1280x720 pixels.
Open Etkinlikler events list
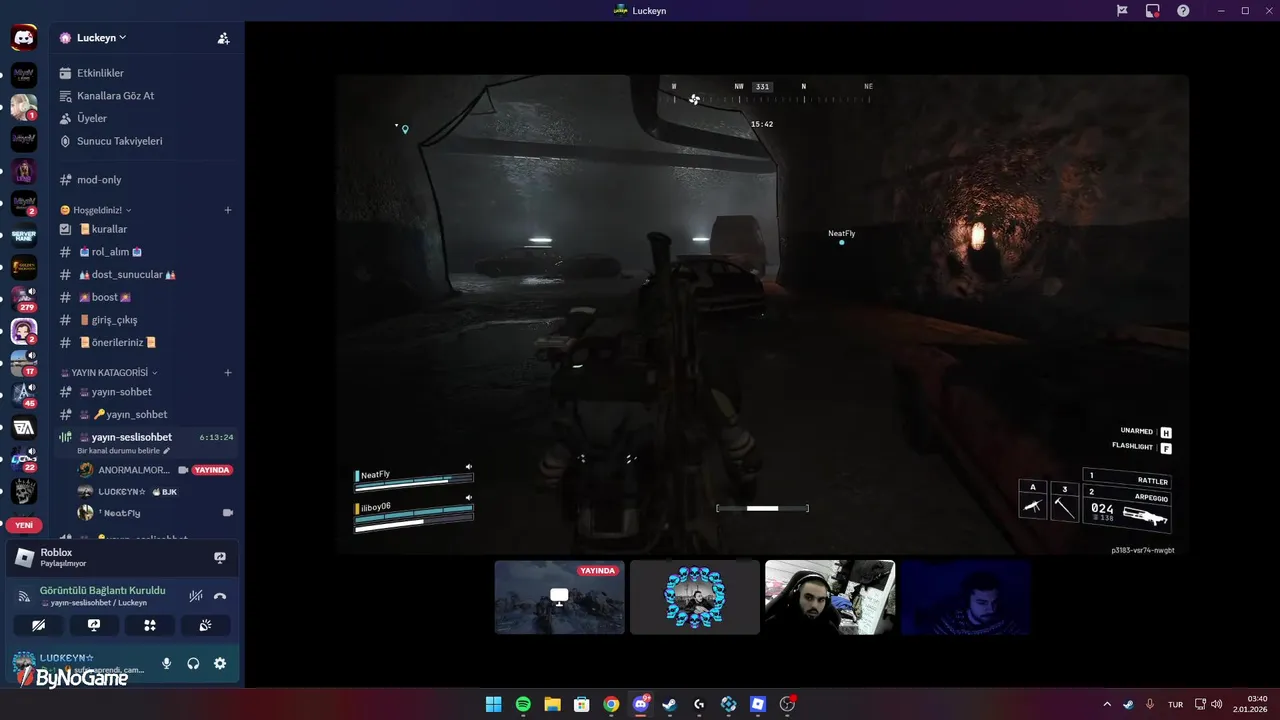tap(147, 73)
